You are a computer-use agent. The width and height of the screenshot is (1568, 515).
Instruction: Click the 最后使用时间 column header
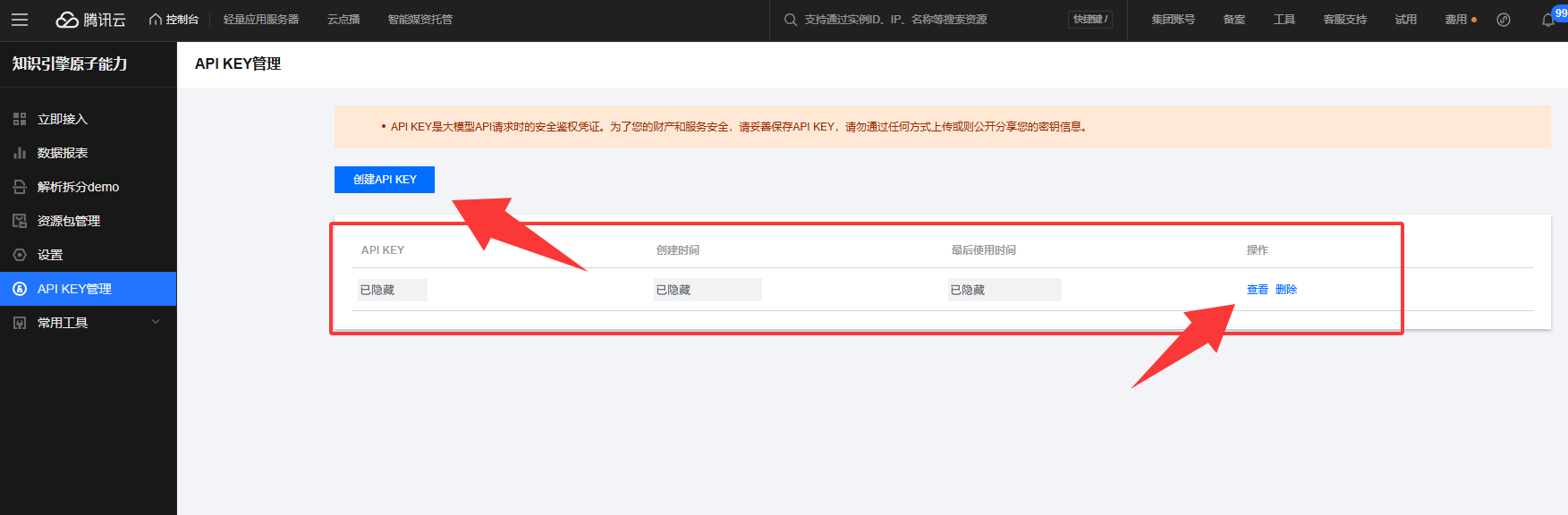pyautogui.click(x=984, y=250)
